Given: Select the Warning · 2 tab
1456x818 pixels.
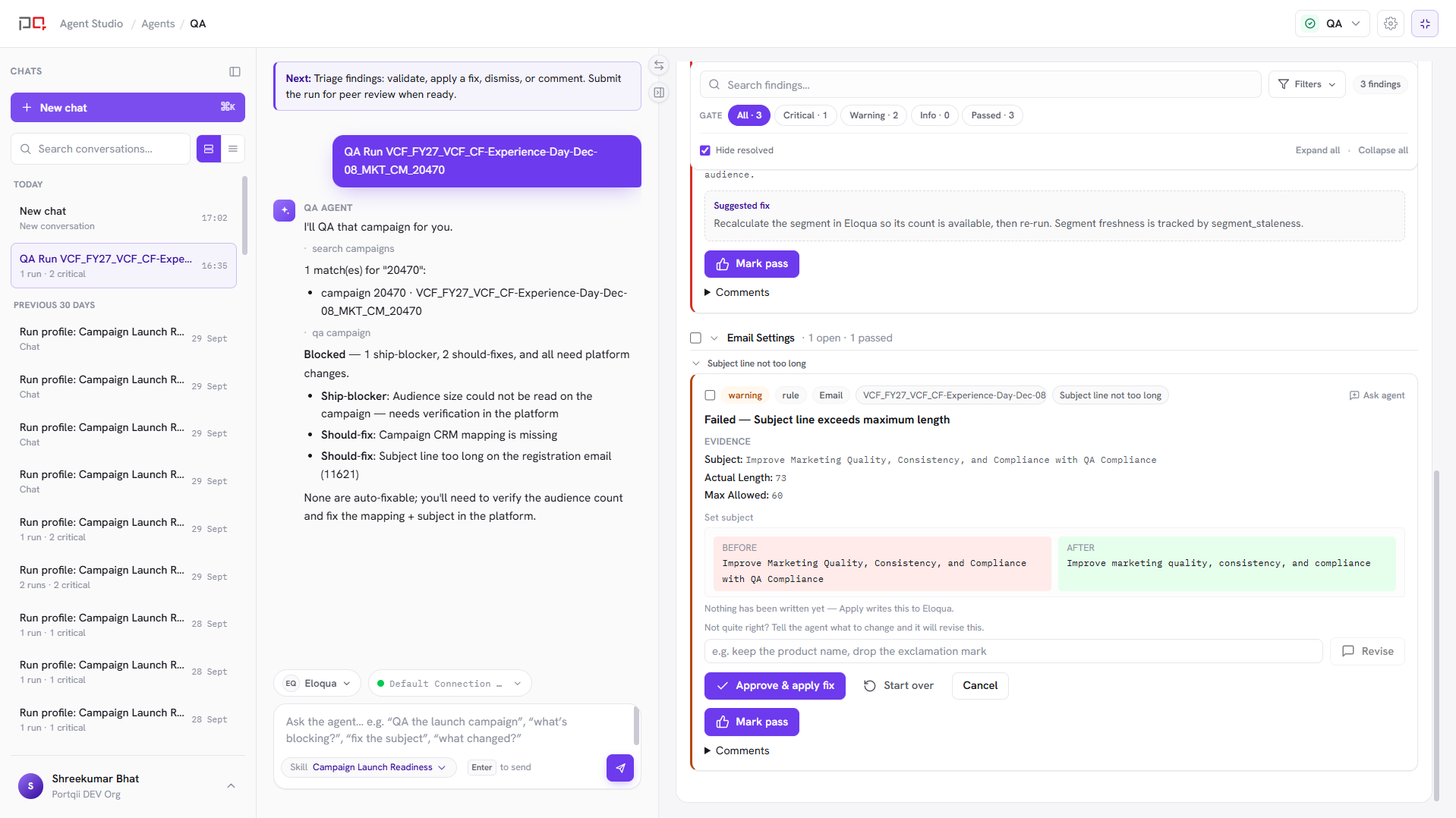Looking at the screenshot, I should pyautogui.click(x=874, y=115).
